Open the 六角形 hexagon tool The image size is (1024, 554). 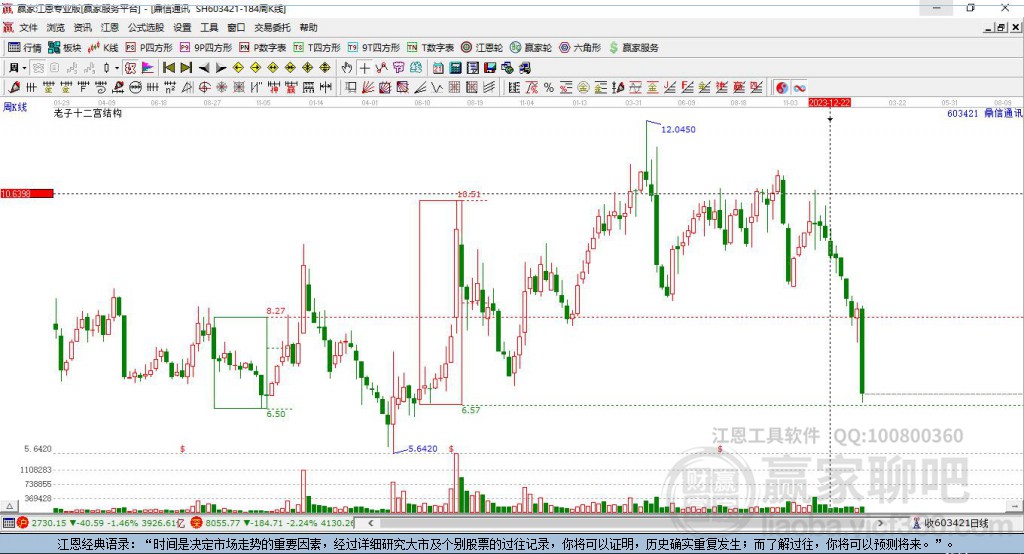point(580,48)
